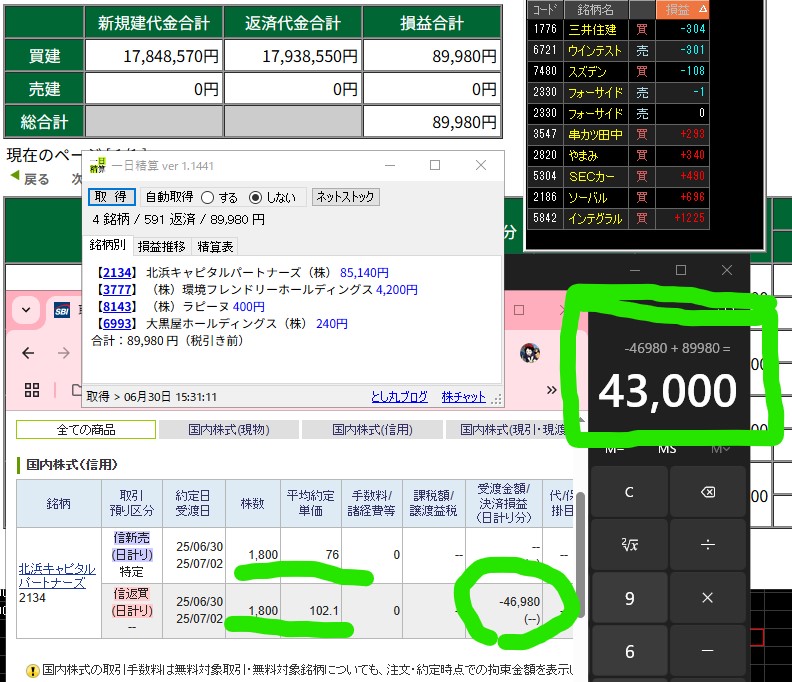Open the browser tab search chevron
This screenshot has width=792, height=682.
pos(26,310)
